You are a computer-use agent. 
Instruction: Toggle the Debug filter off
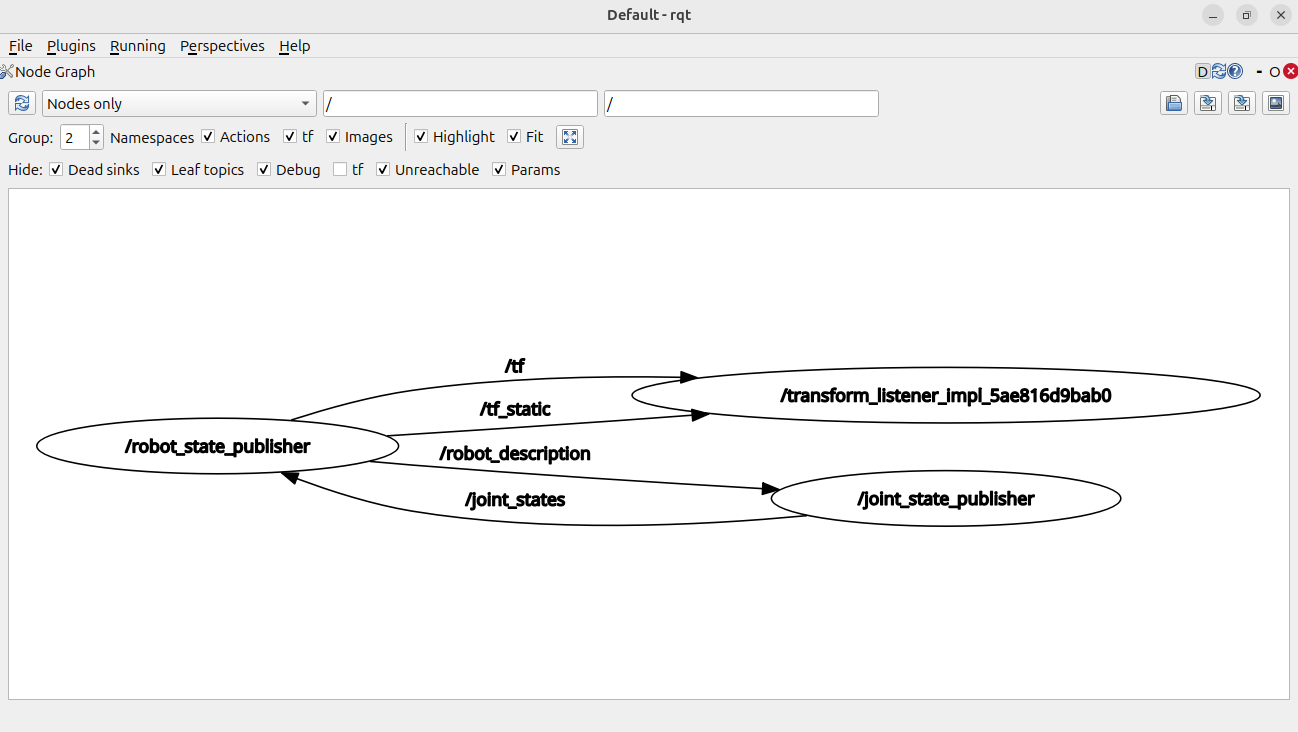point(263,169)
